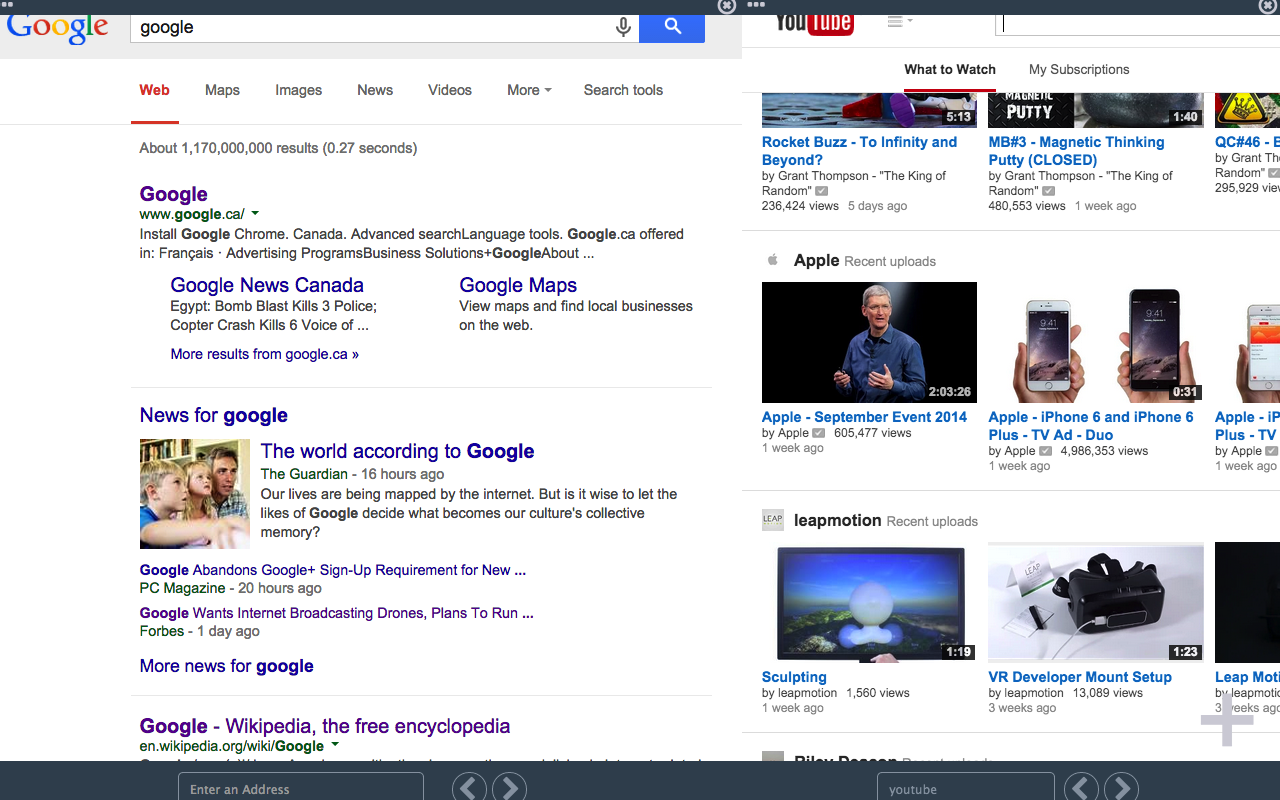Click the three-dot handle of the Google pane

click(x=9, y=5)
